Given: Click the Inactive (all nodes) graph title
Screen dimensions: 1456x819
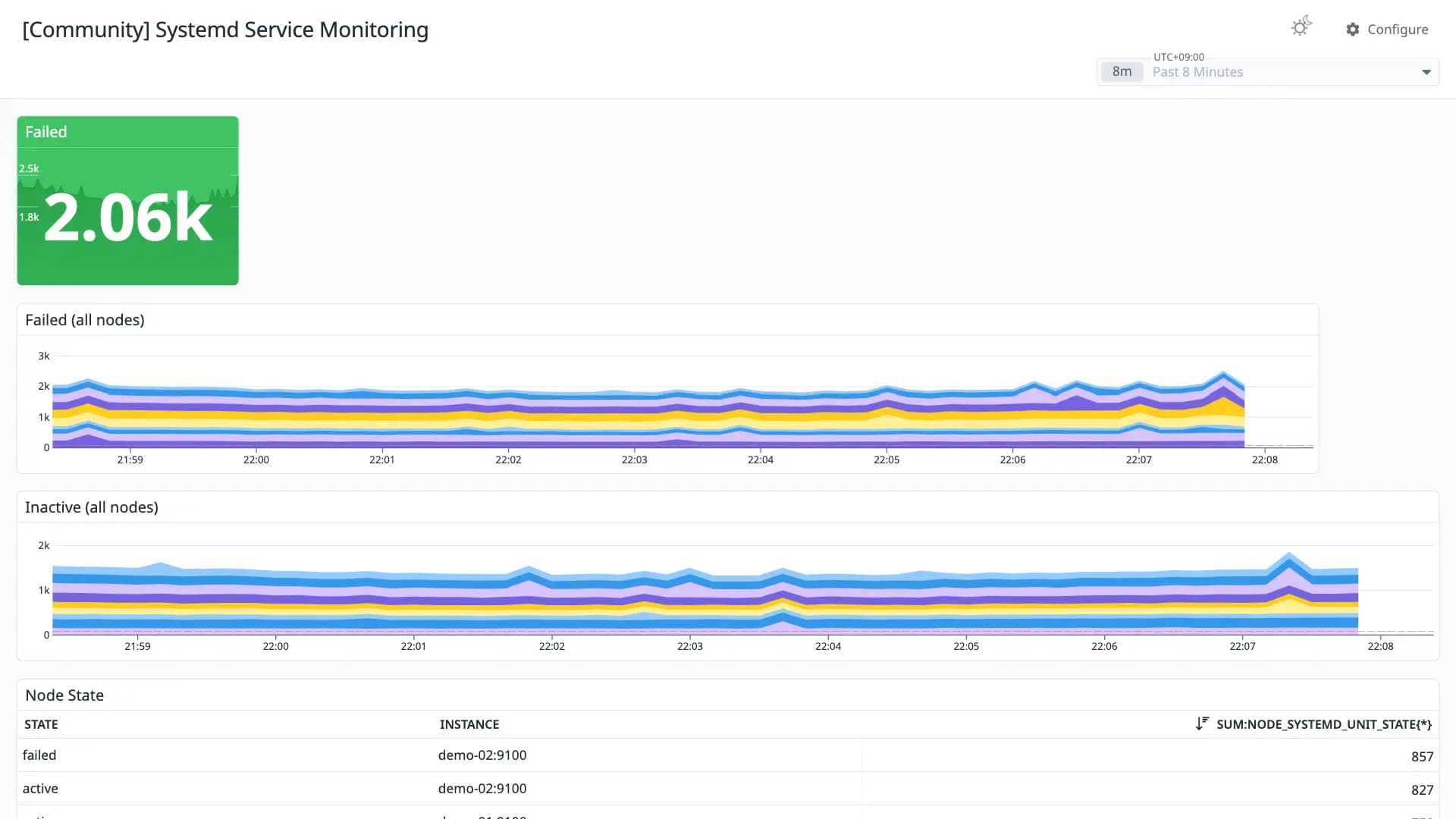Looking at the screenshot, I should click(92, 507).
